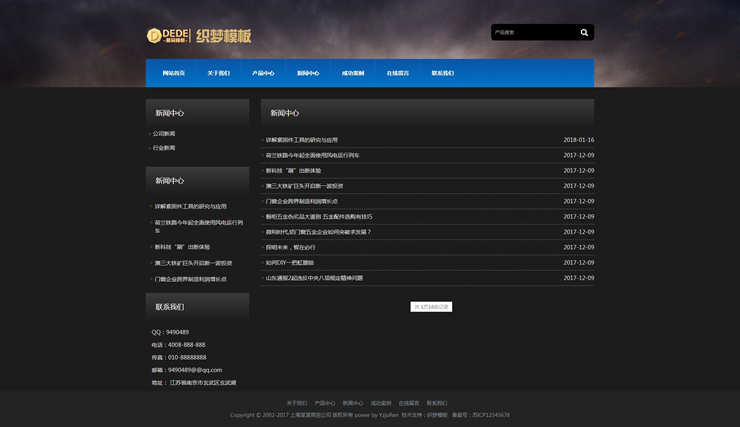Open 新科技 article in sidebar list

tap(182, 247)
